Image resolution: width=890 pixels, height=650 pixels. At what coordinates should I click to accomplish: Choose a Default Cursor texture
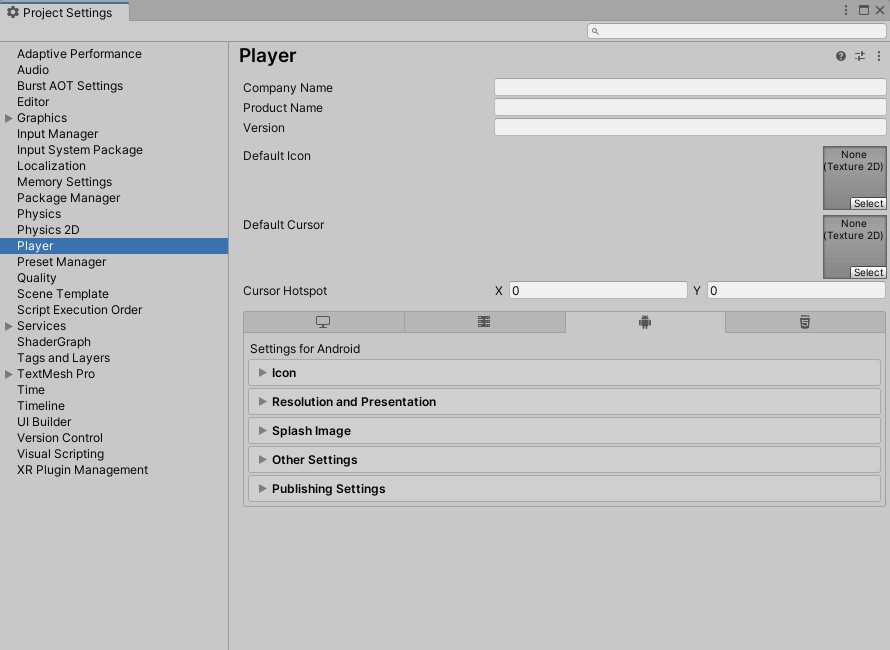(x=867, y=272)
